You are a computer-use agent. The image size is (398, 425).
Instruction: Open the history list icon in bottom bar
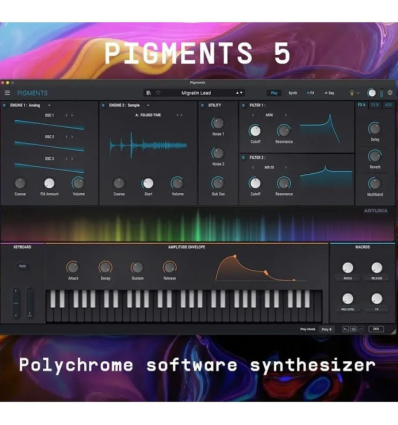point(353,329)
